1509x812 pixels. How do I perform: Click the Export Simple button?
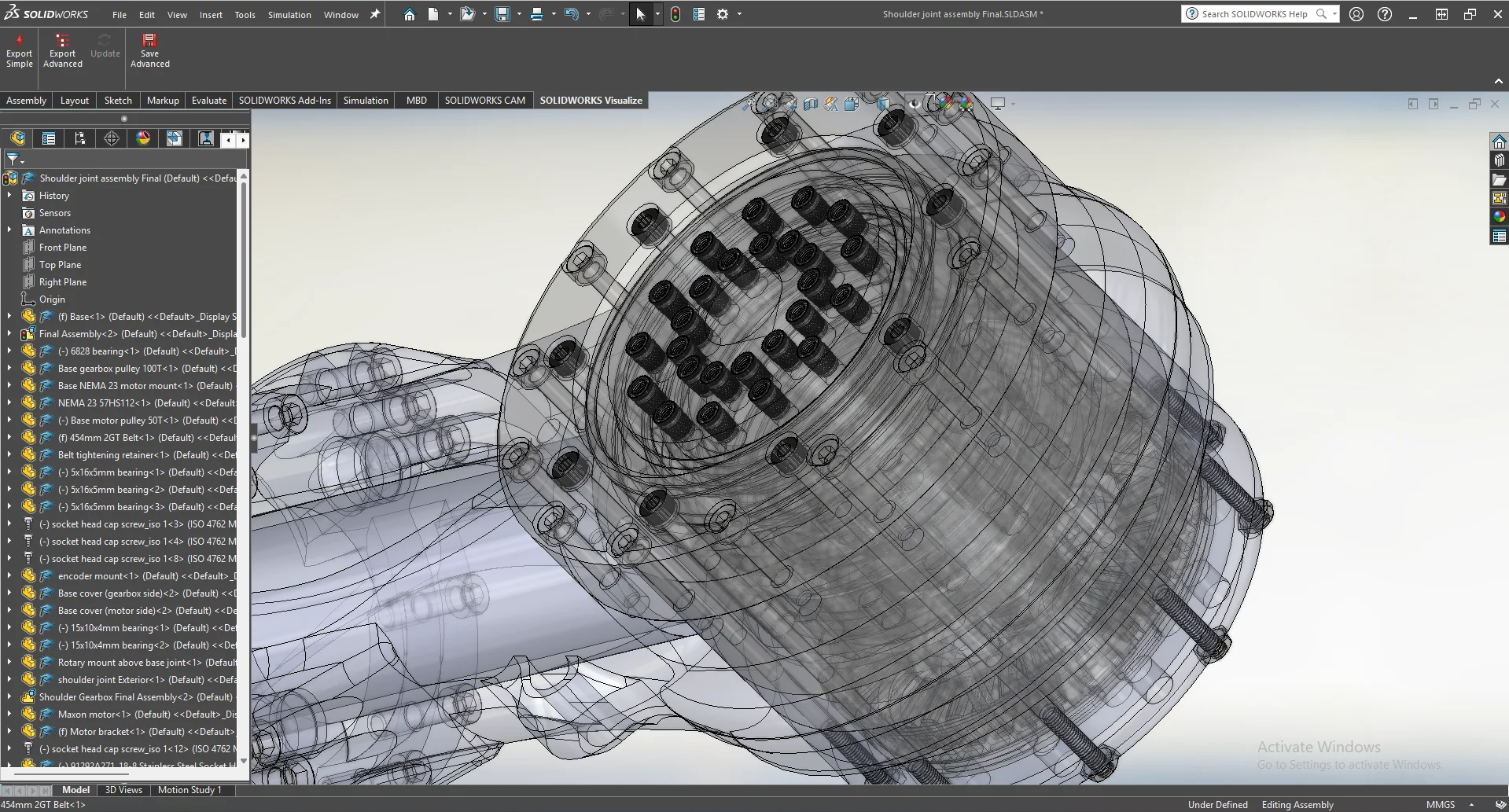[x=20, y=51]
